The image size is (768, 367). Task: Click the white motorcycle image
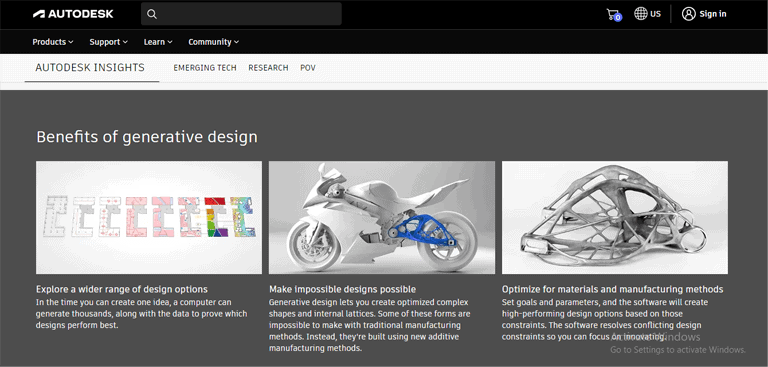pos(382,217)
